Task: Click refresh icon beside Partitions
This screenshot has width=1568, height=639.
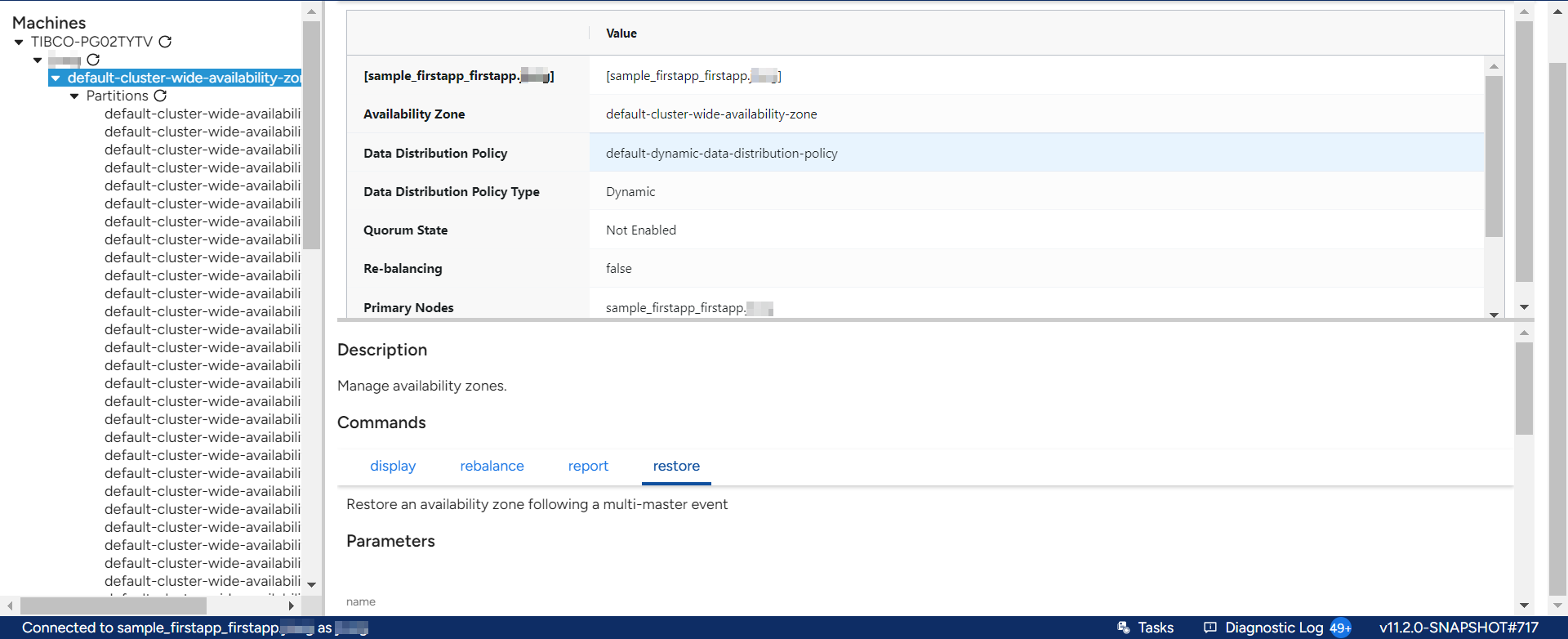Action: click(x=160, y=96)
